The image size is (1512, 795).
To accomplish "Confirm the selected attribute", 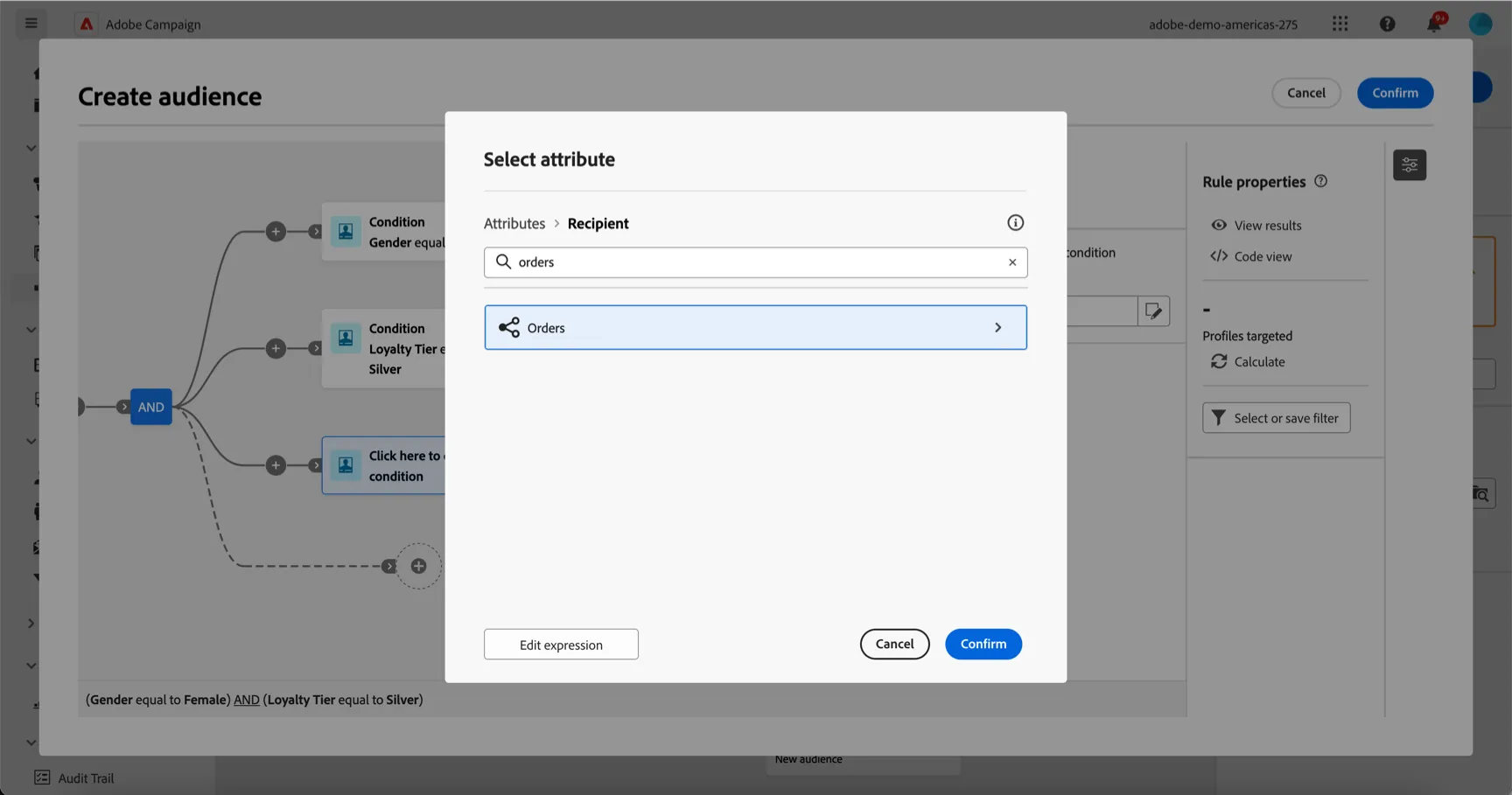I will click(983, 644).
